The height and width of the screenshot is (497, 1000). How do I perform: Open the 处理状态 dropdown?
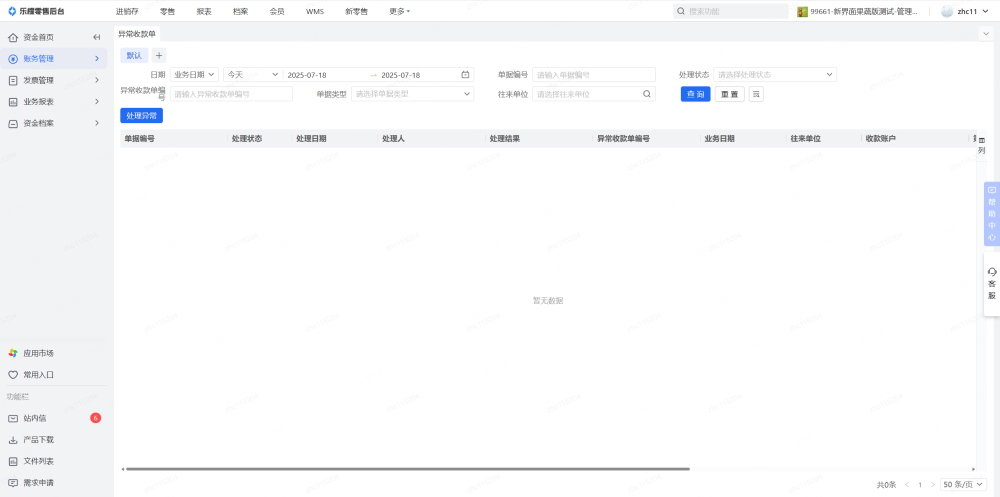click(x=775, y=75)
